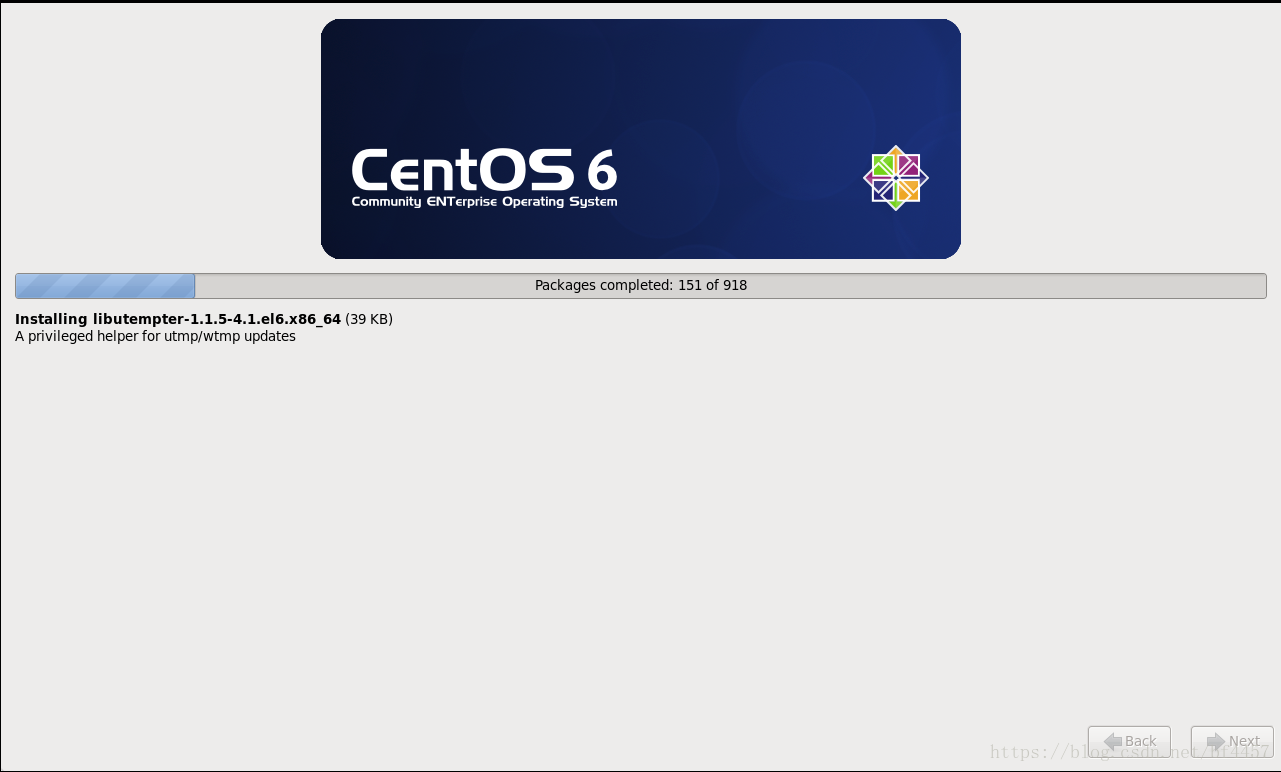
Task: Click the packages completed progress bar
Action: pos(641,286)
